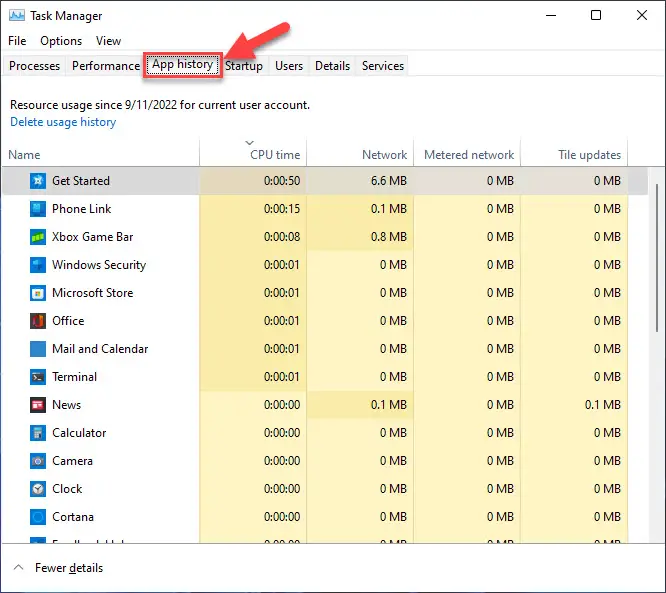Click the Calculator app icon
Viewport: 666px width, 593px height.
(x=37, y=433)
